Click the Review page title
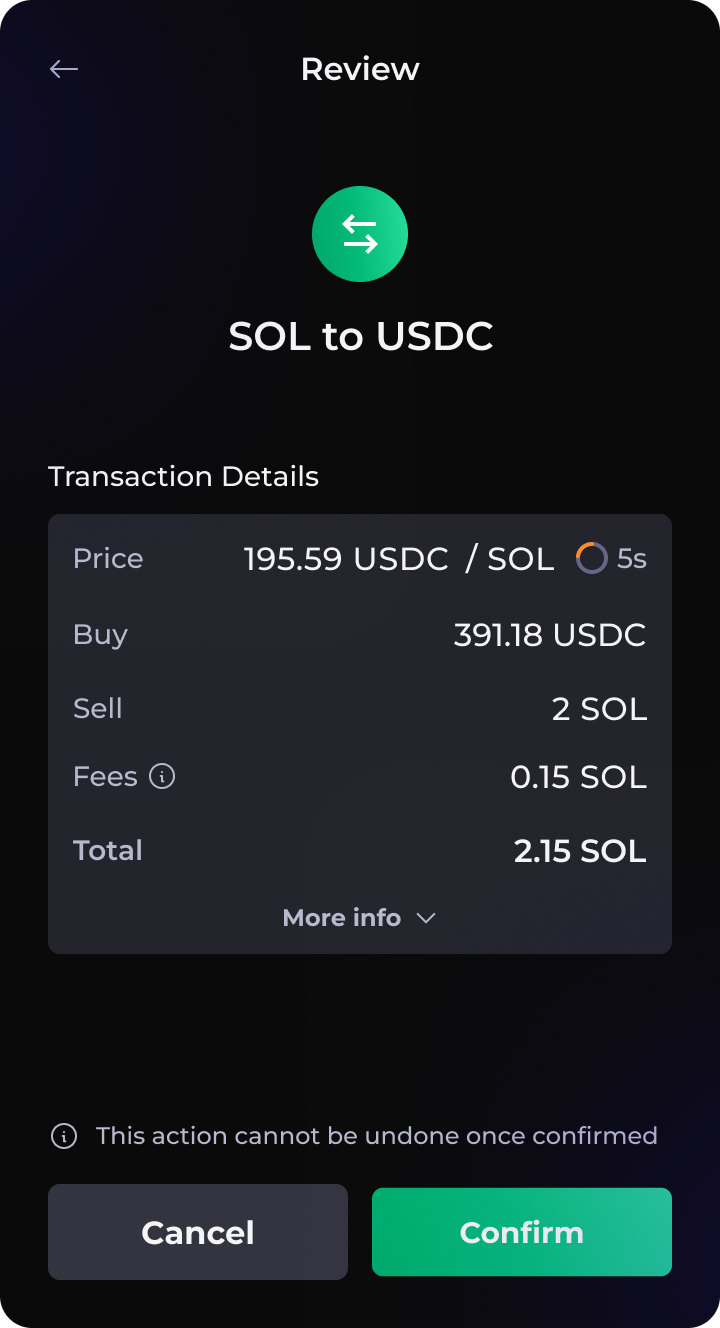720x1328 pixels. [x=360, y=69]
